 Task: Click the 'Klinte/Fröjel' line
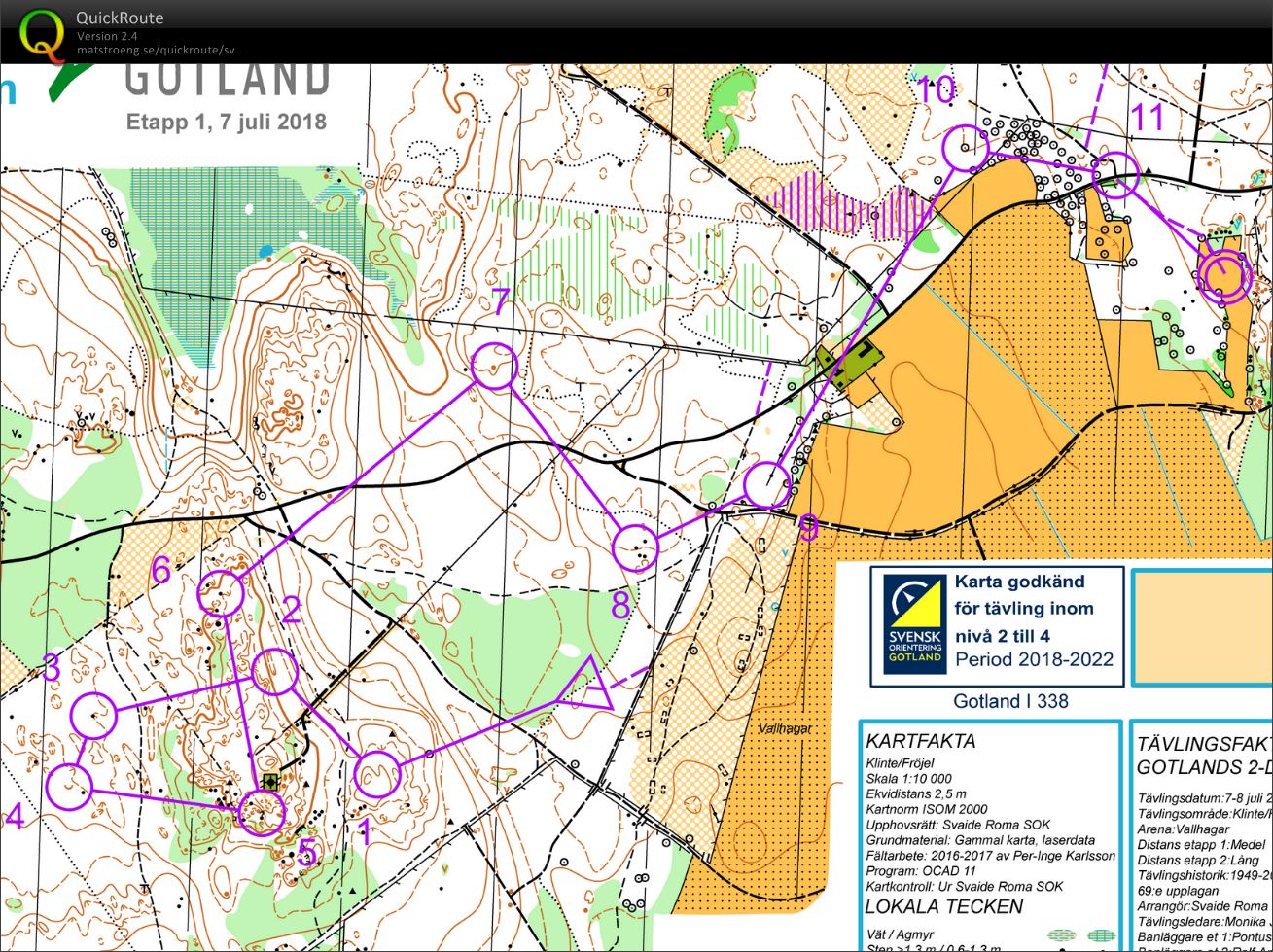902,763
